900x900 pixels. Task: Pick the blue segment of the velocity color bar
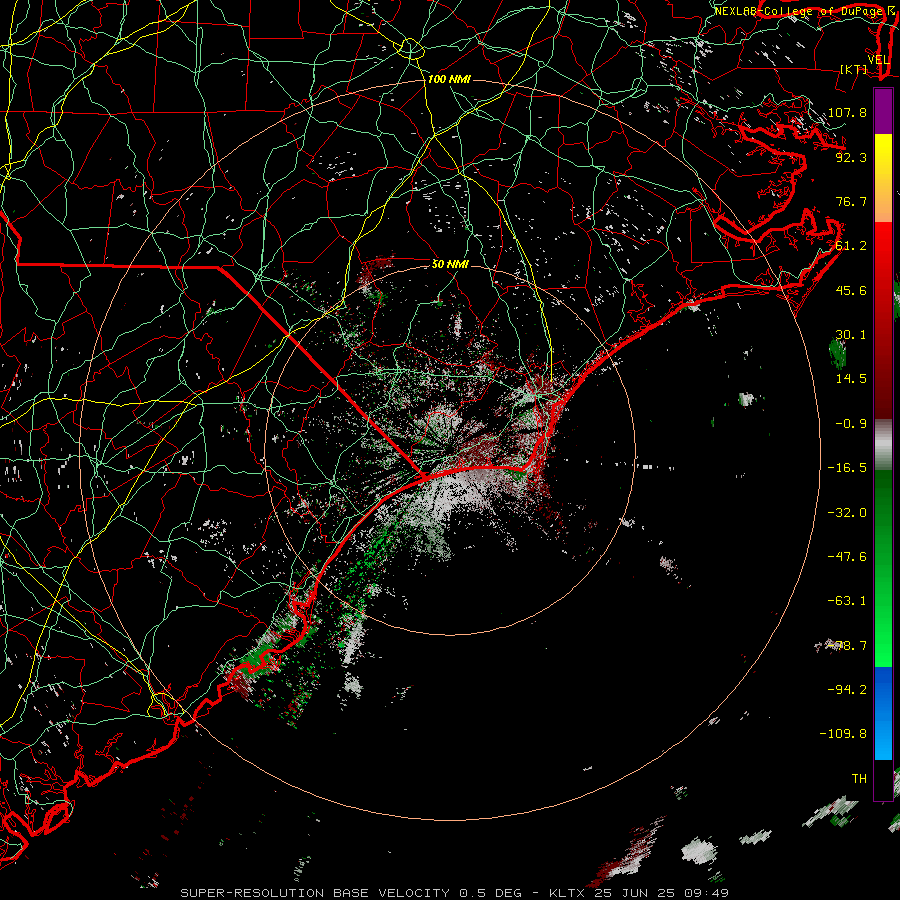point(883,713)
